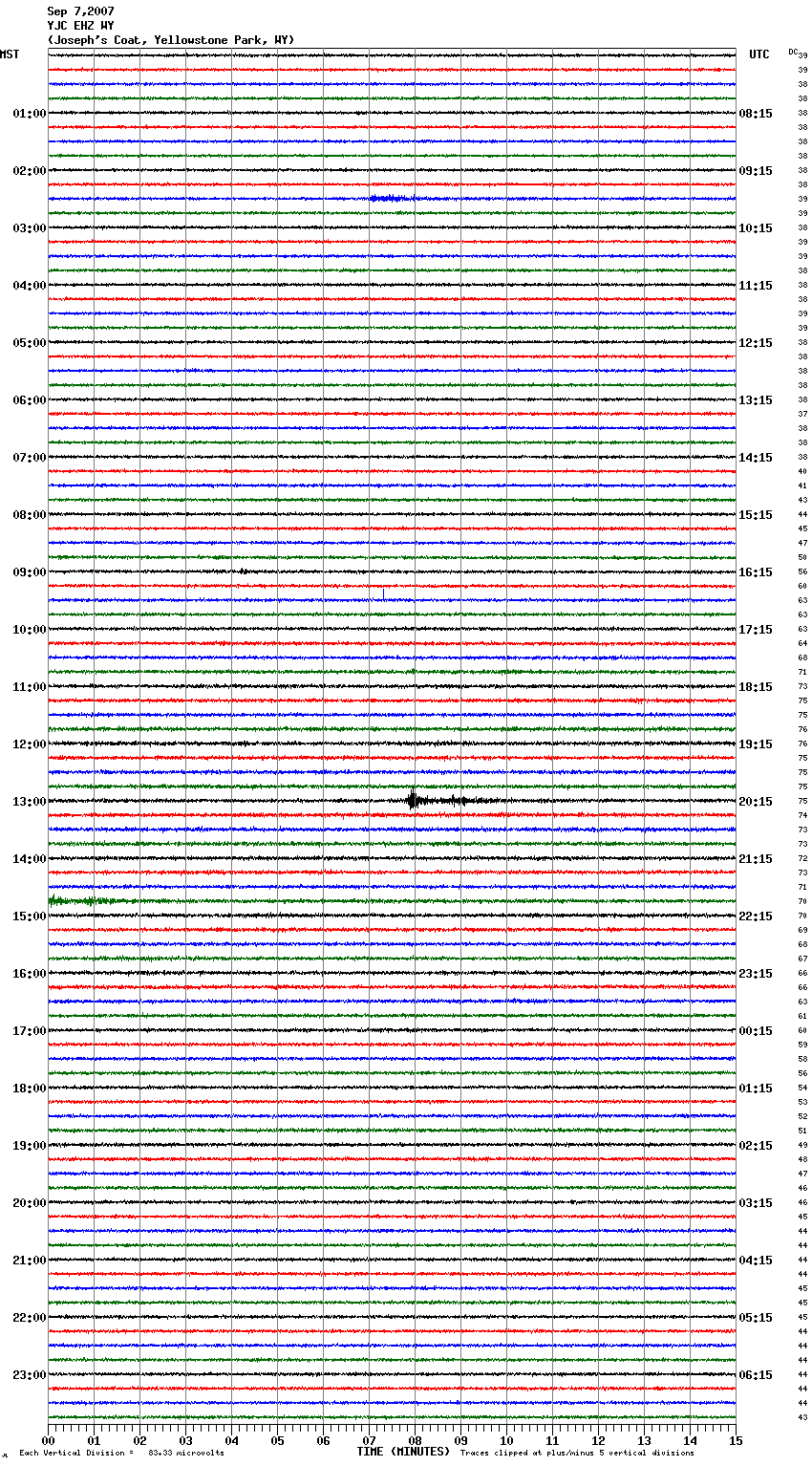The image size is (812, 1466).
Task: Click the '83.33 microvolts' vertical division note
Action: click(186, 1453)
